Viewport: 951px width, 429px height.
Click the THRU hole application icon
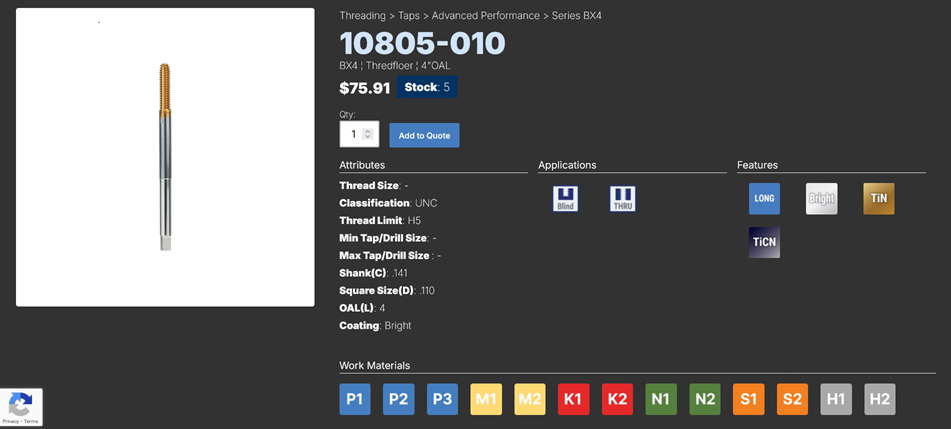(x=623, y=199)
